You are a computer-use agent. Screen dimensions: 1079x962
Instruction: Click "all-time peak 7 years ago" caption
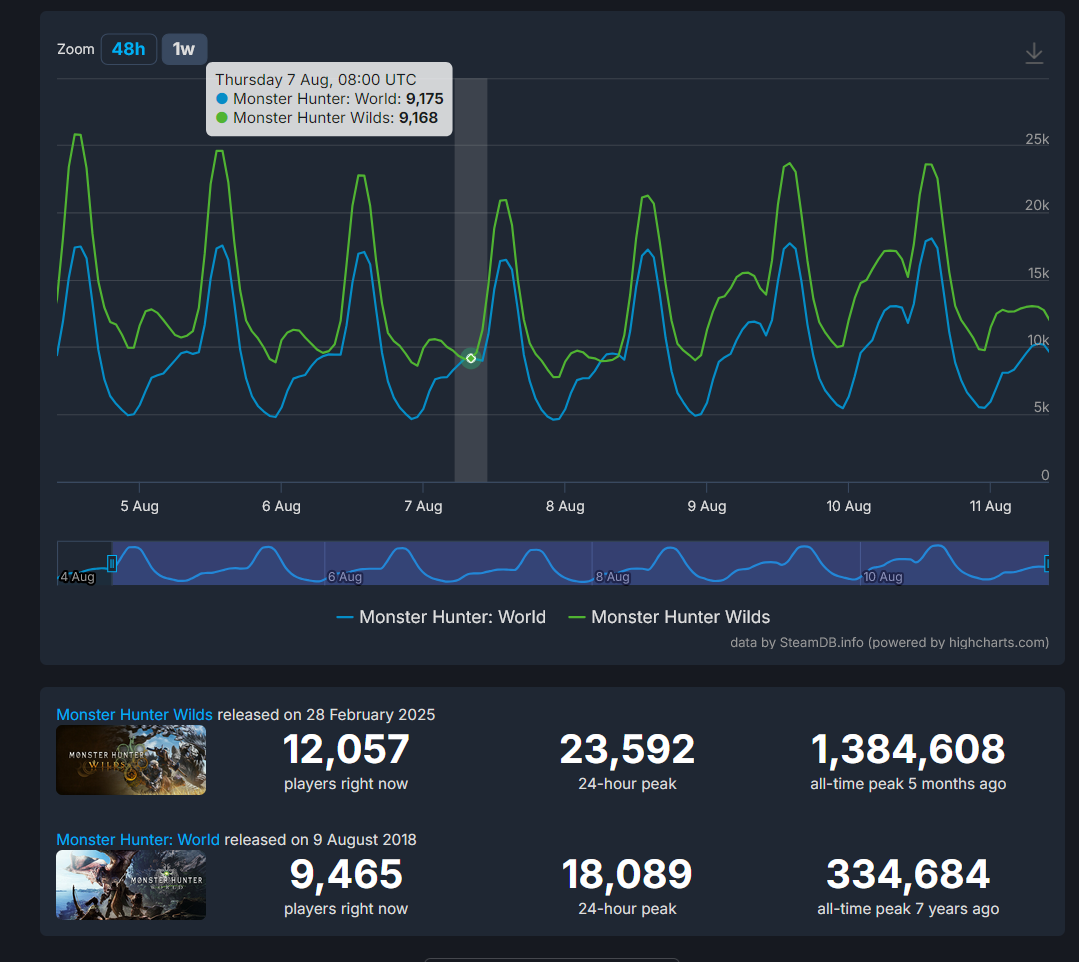908,909
